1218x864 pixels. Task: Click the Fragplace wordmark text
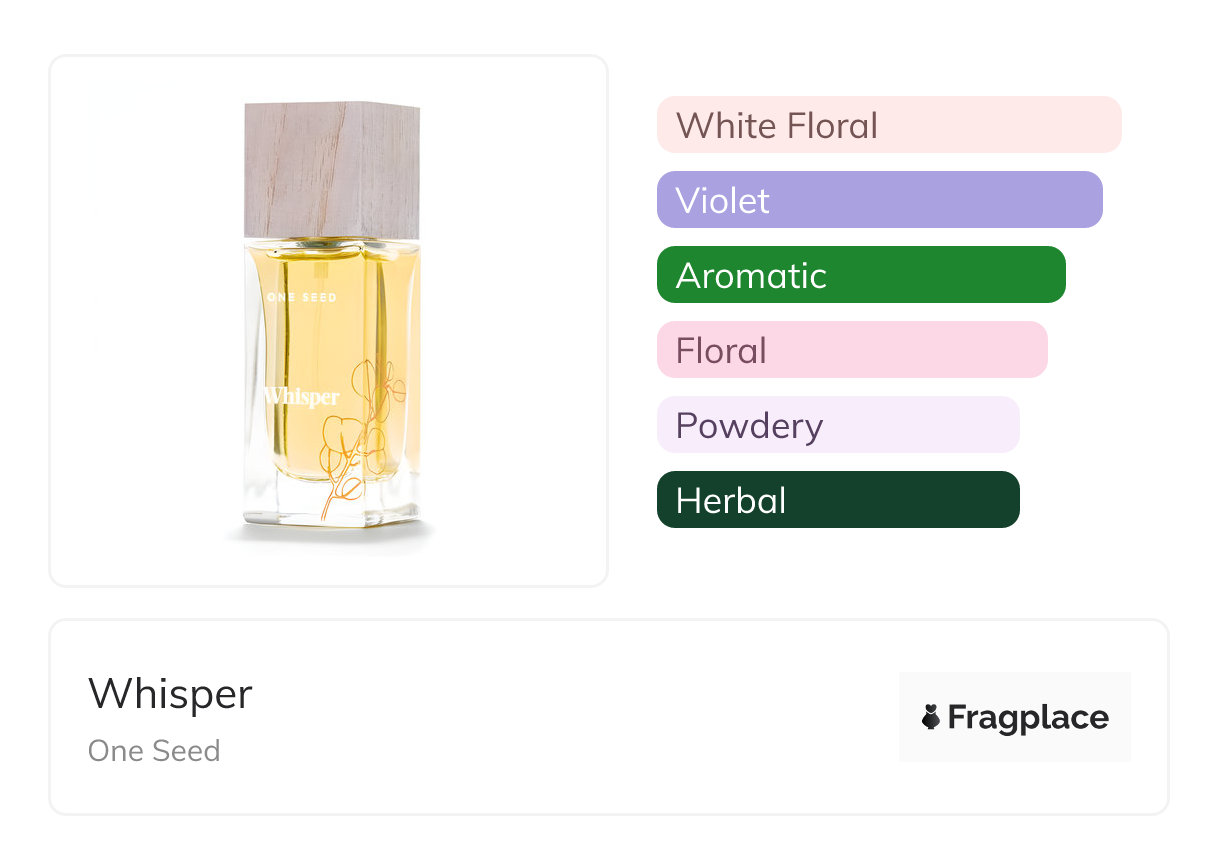(1027, 717)
